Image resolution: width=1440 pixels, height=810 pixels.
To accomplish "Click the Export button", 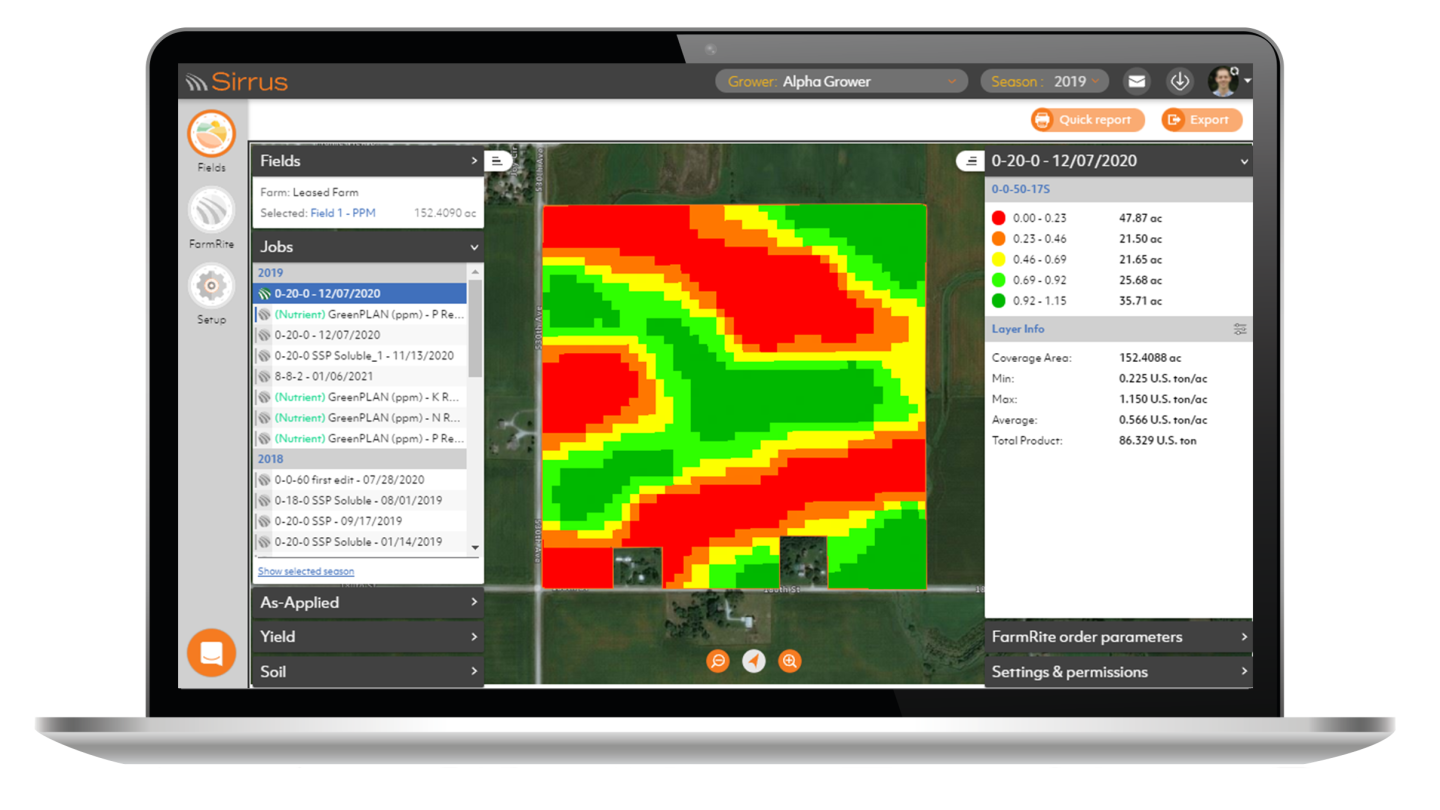I will 1202,120.
